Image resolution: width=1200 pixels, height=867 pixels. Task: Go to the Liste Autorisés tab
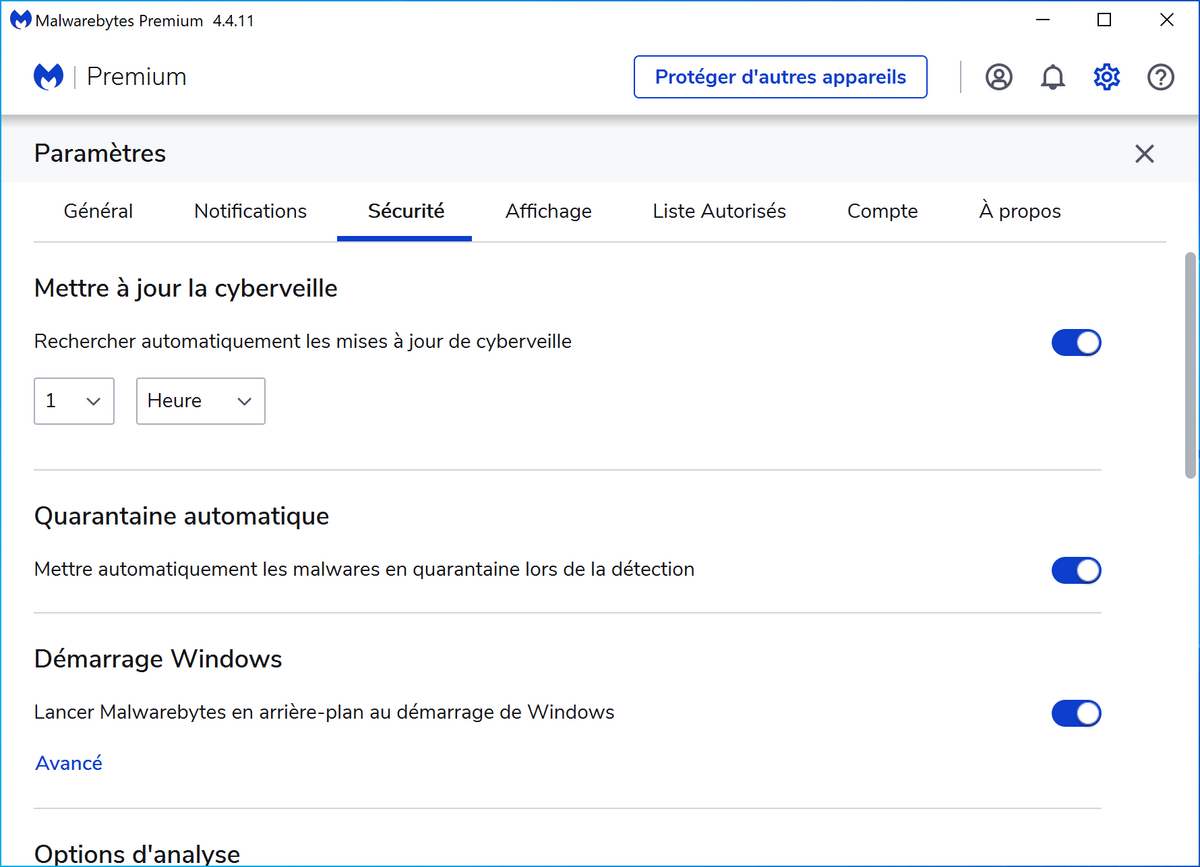pyautogui.click(x=720, y=211)
